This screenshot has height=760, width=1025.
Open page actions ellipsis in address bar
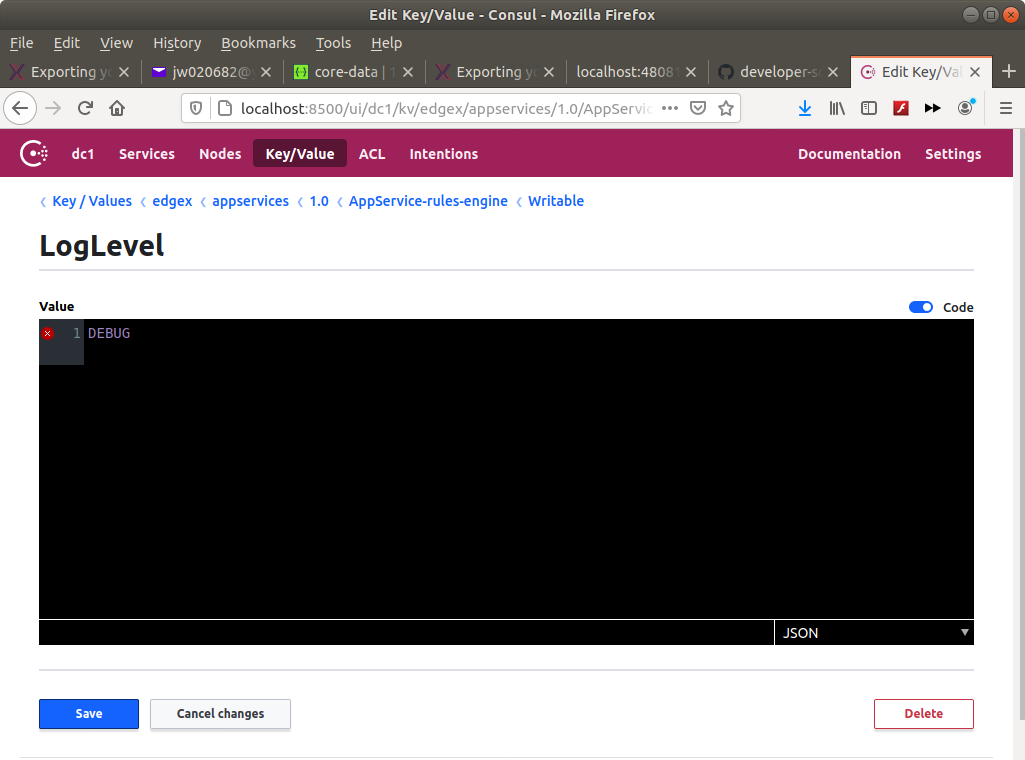tap(670, 108)
